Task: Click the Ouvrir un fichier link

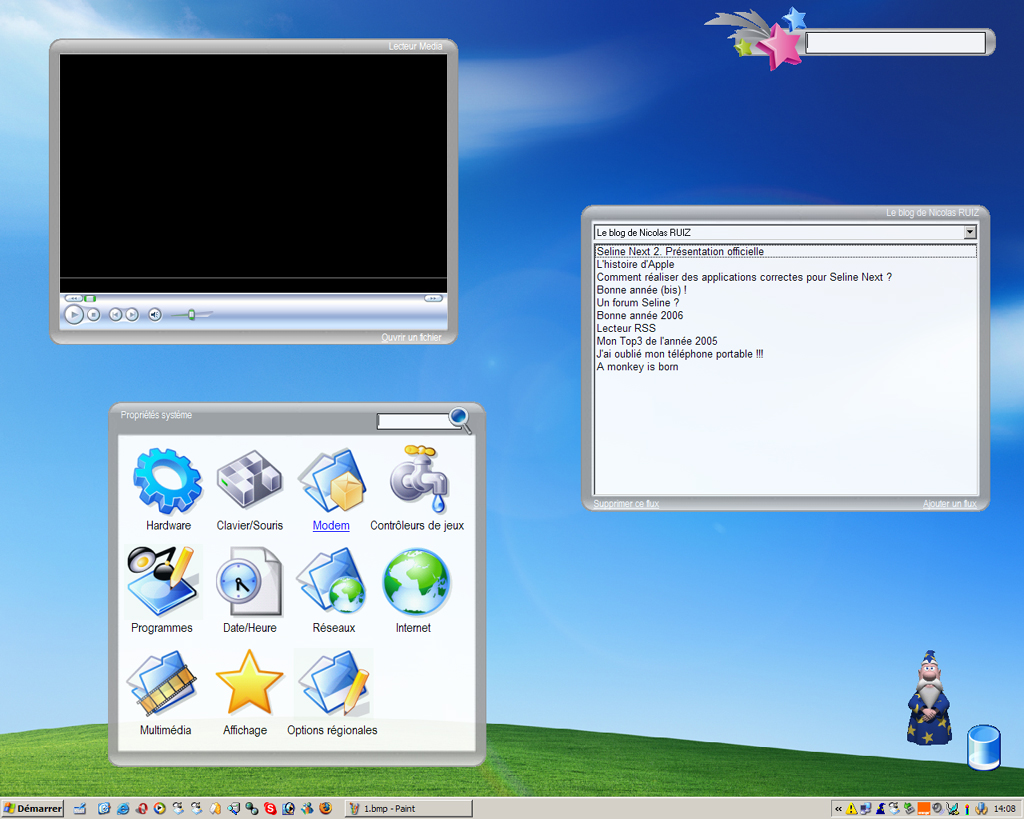Action: tap(411, 338)
